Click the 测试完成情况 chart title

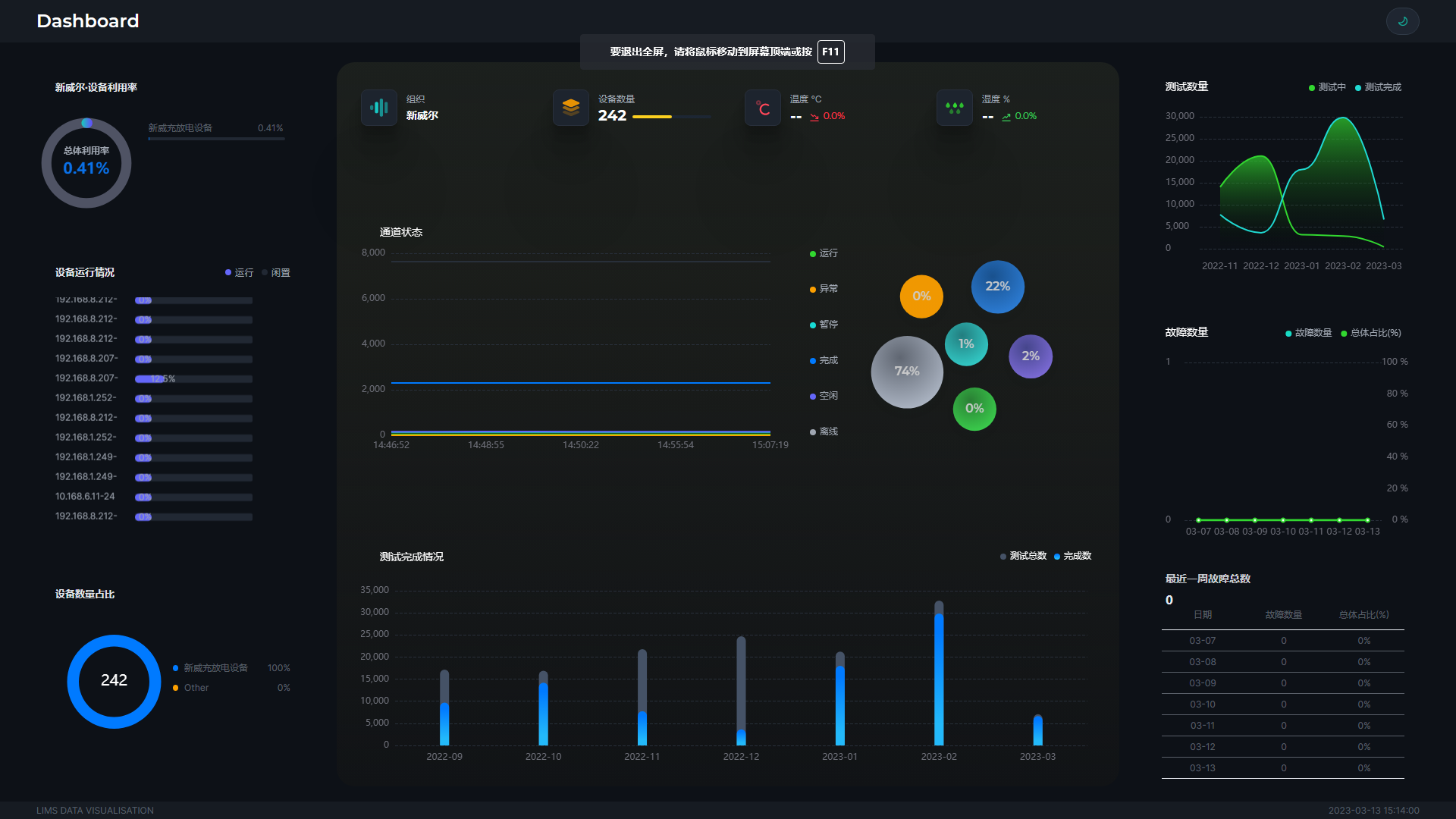(411, 557)
